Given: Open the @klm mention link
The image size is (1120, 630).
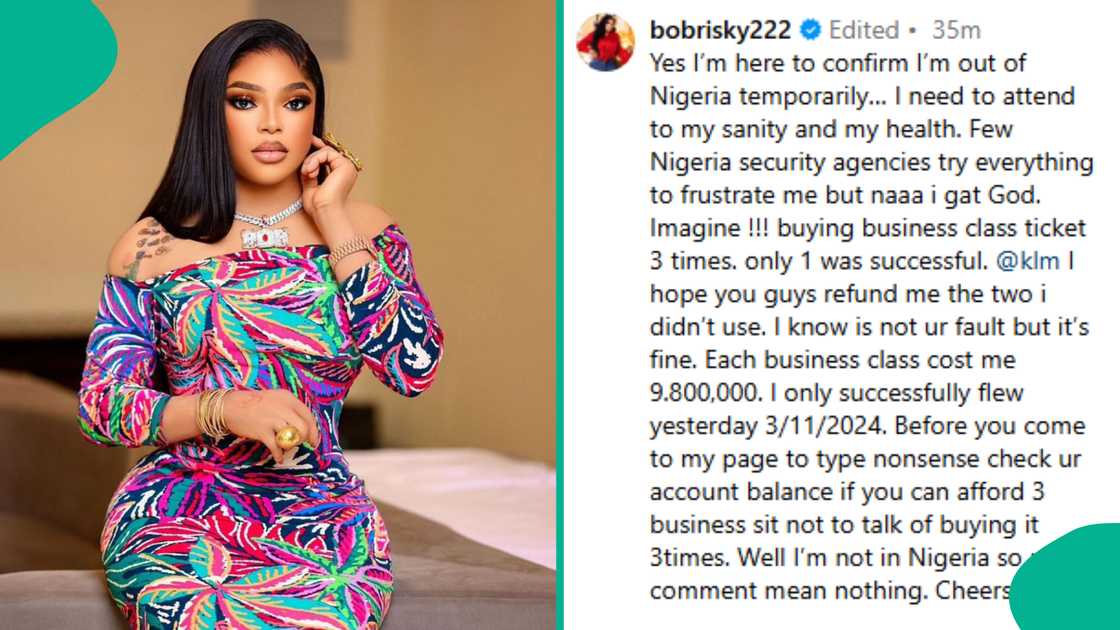Looking at the screenshot, I should tap(1027, 261).
